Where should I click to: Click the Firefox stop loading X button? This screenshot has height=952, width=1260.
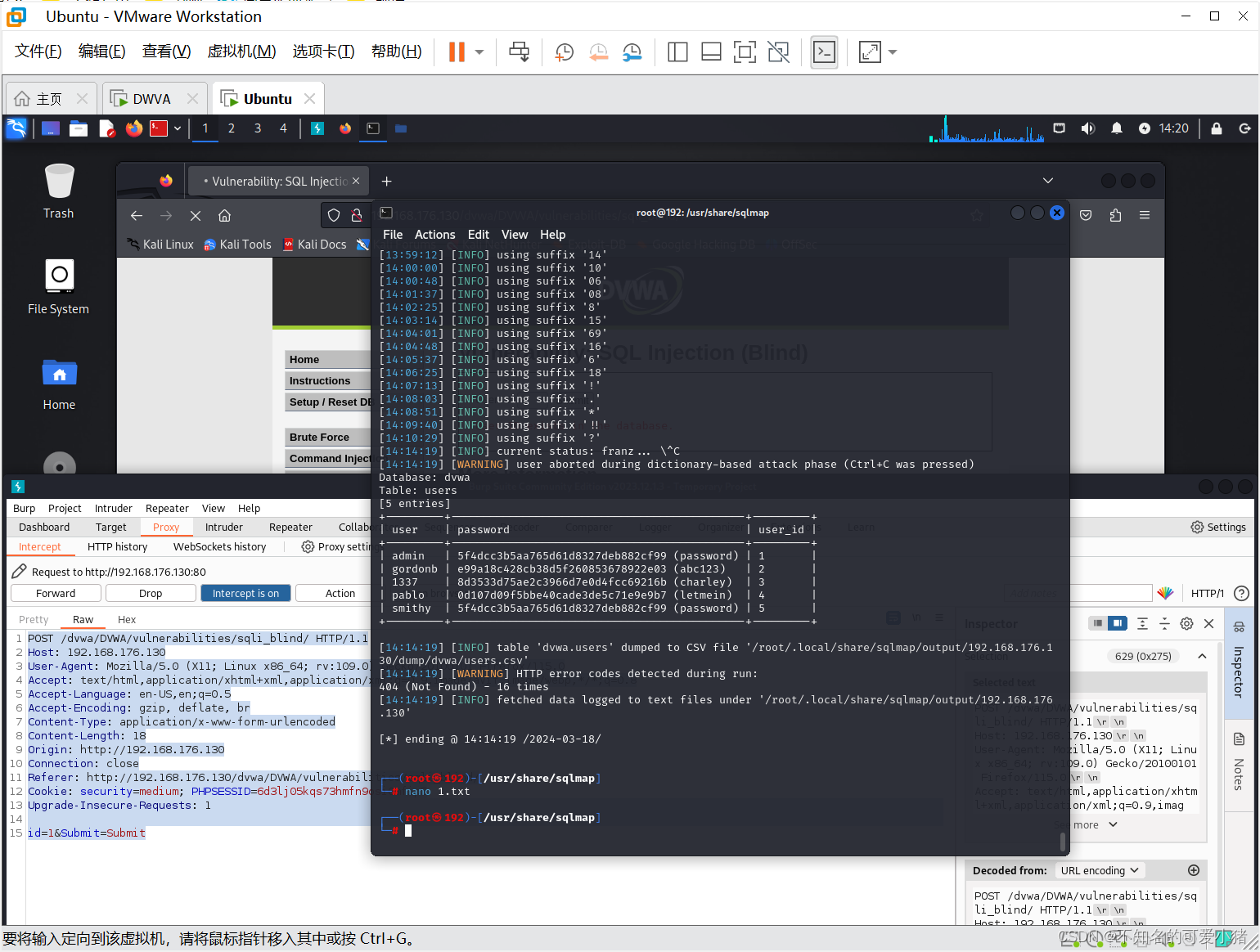[x=196, y=216]
